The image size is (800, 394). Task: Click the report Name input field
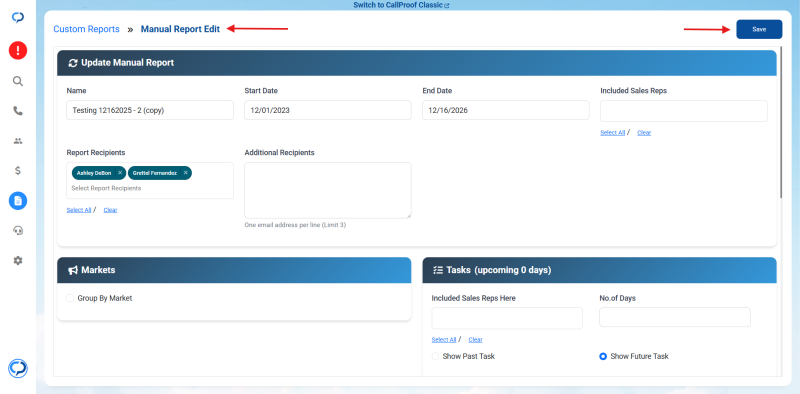150,110
